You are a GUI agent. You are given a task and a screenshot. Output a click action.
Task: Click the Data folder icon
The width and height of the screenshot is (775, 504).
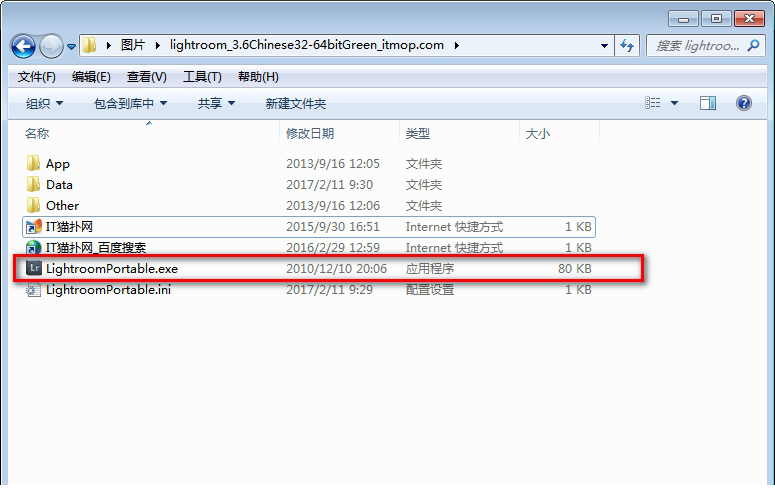[33, 184]
